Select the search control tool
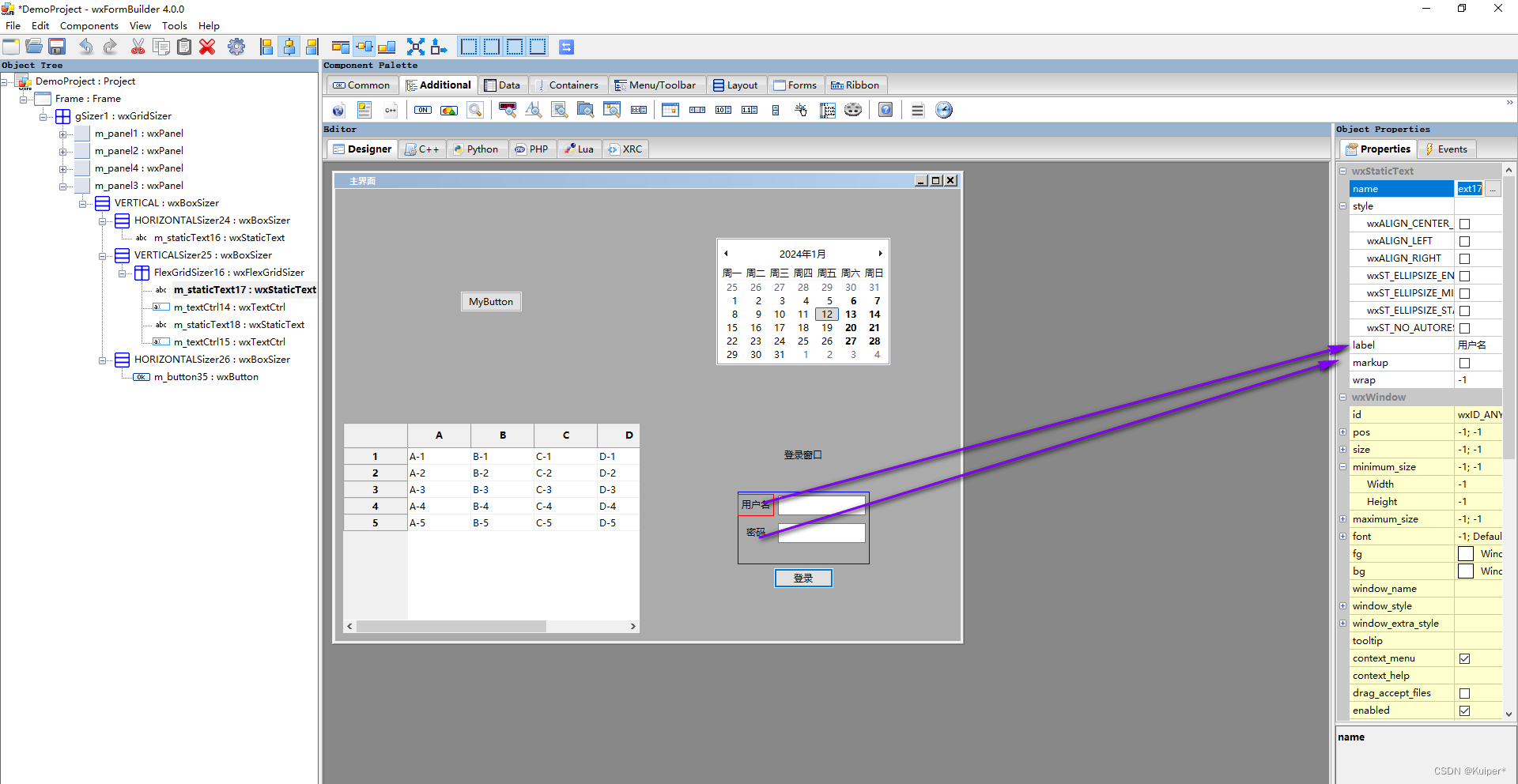The image size is (1518, 784). pos(475,110)
